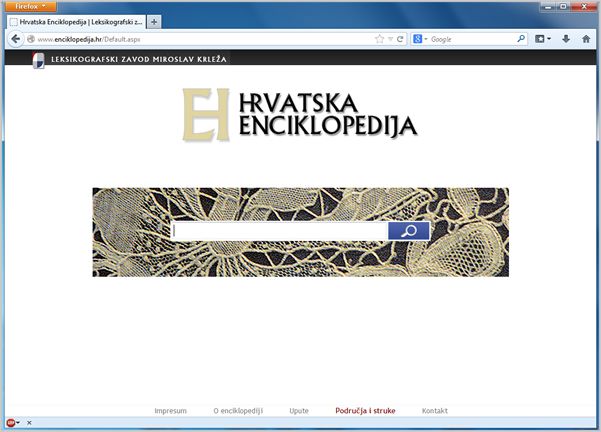
Task: Click the Leksikografski zavod logo icon
Action: [38, 60]
